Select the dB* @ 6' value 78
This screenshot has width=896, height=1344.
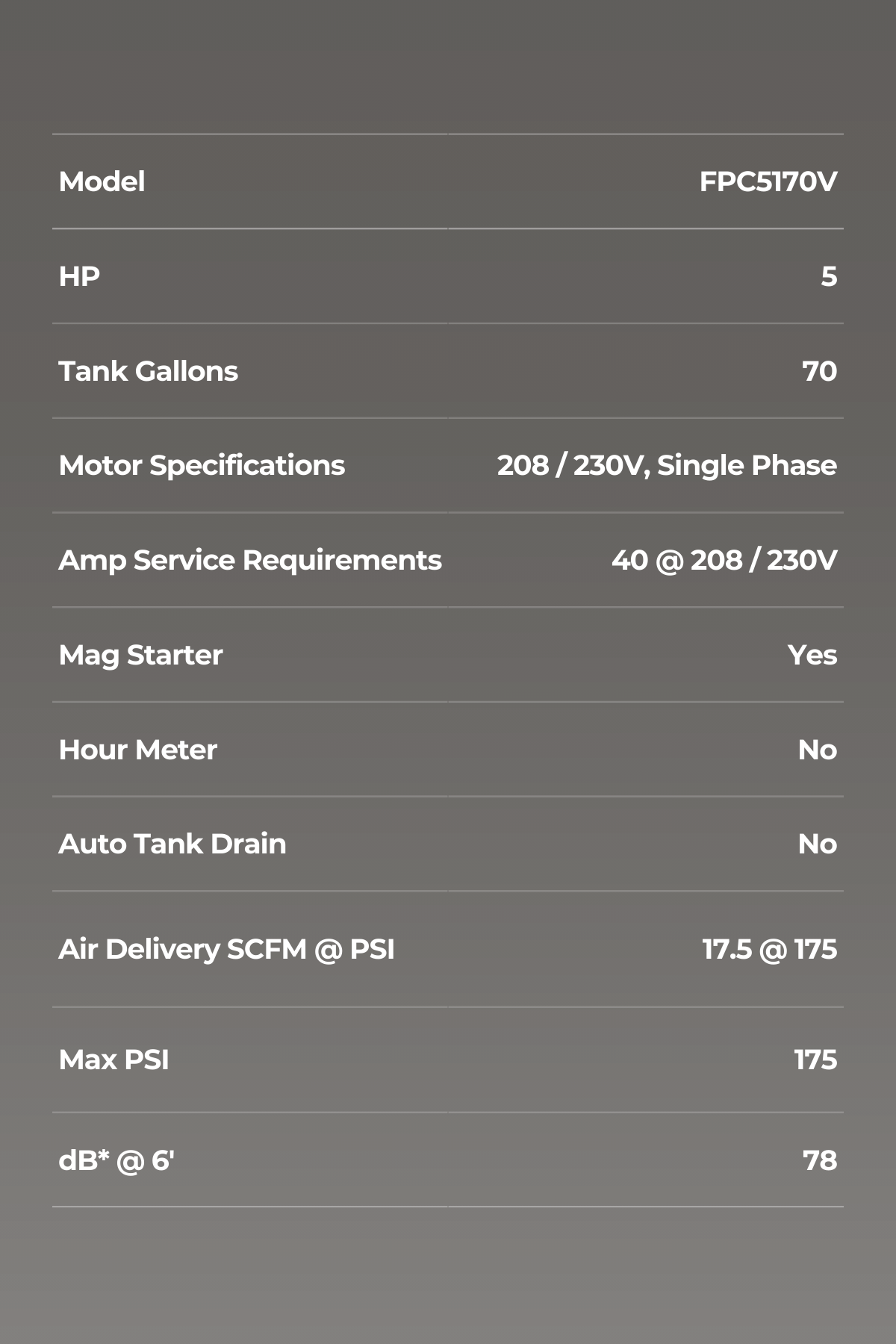pyautogui.click(x=820, y=1160)
